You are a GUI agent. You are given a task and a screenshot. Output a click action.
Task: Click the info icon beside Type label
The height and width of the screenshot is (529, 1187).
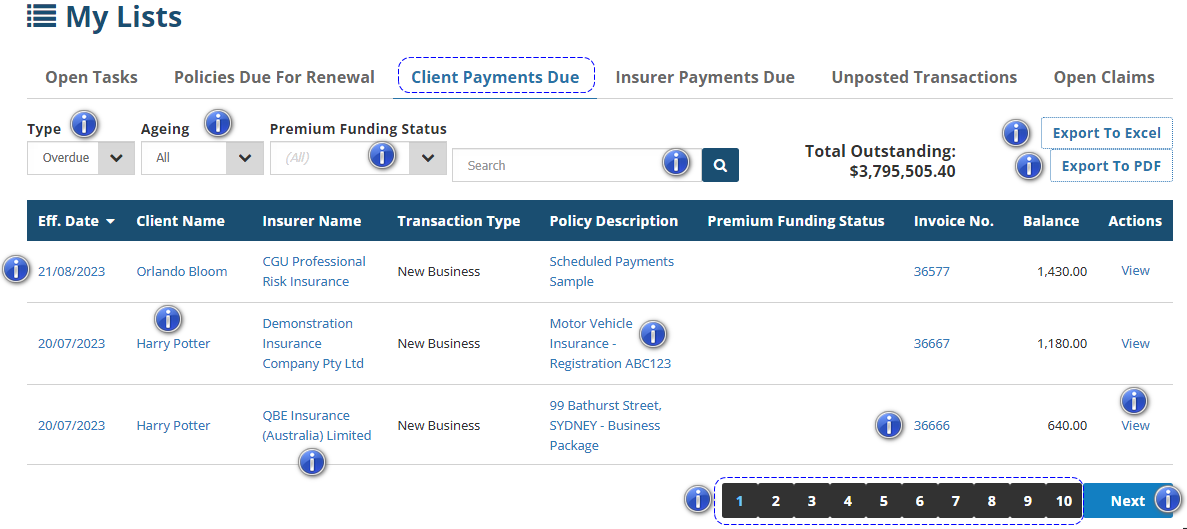tap(85, 125)
